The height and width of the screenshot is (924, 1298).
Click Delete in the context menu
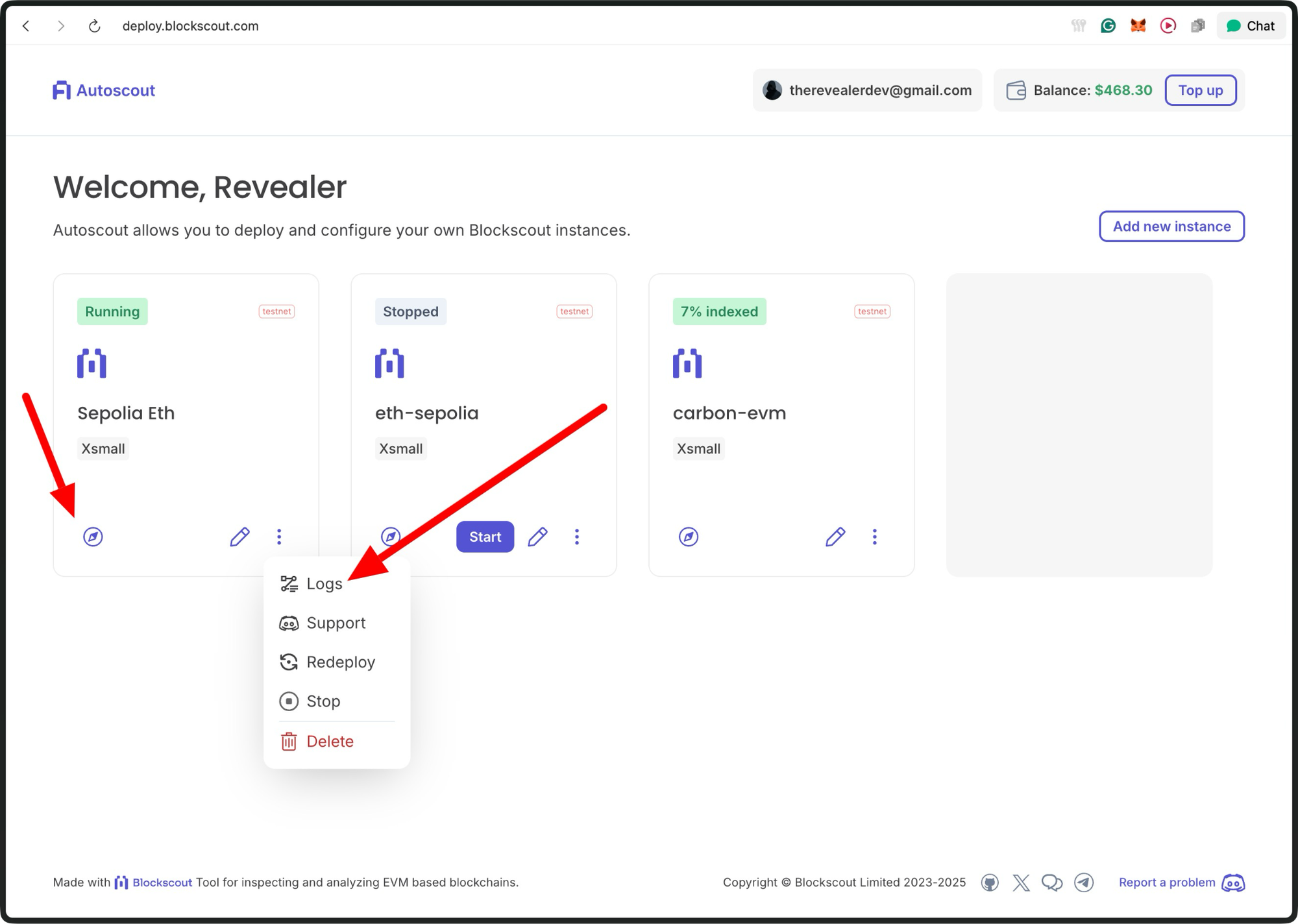[x=330, y=741]
